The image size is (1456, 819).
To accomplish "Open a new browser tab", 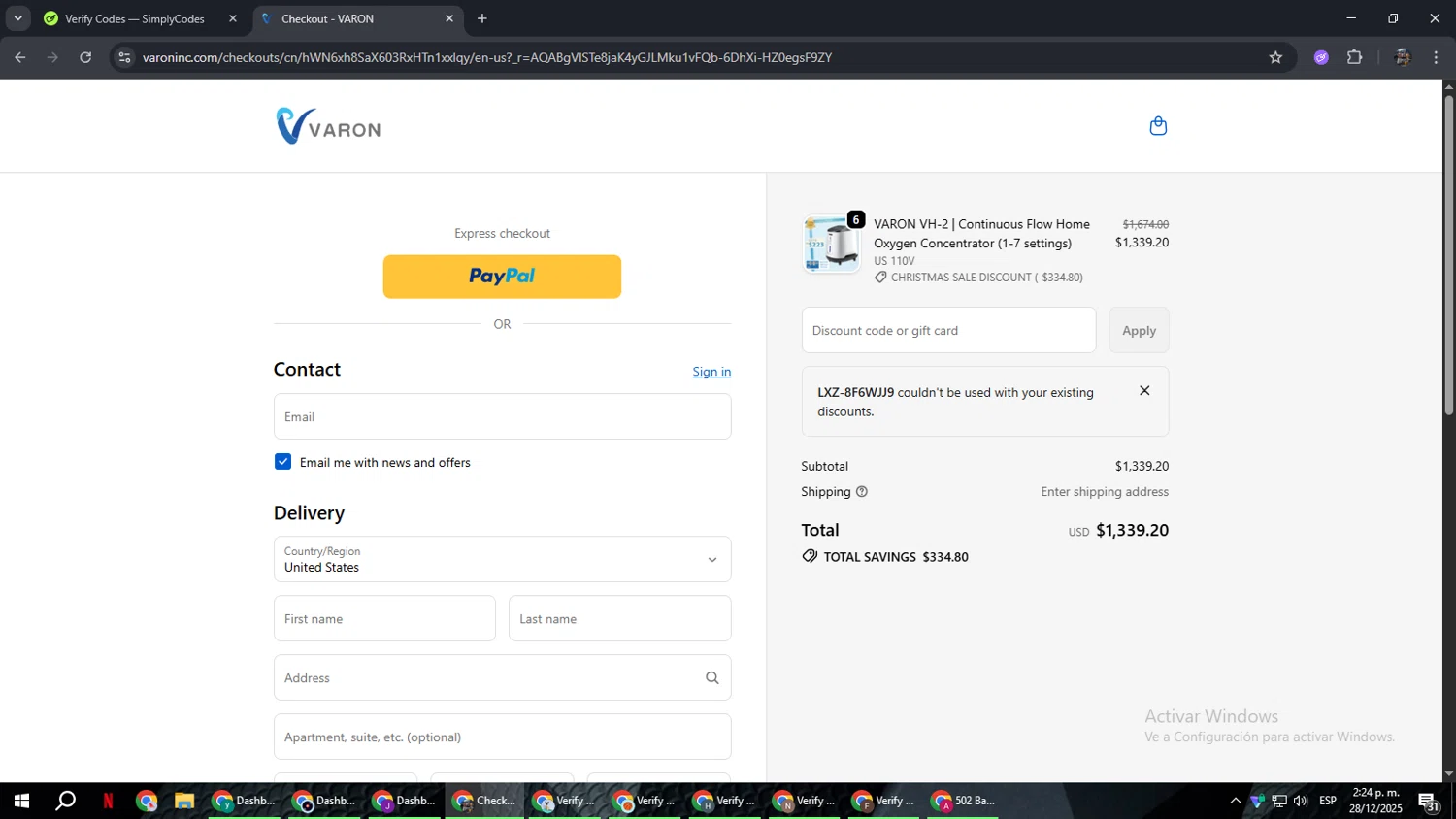I will click(x=482, y=18).
